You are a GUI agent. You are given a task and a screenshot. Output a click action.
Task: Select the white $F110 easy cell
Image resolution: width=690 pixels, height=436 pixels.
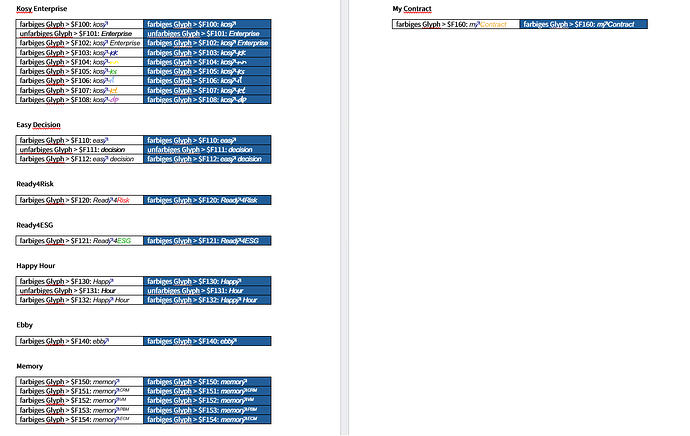80,140
